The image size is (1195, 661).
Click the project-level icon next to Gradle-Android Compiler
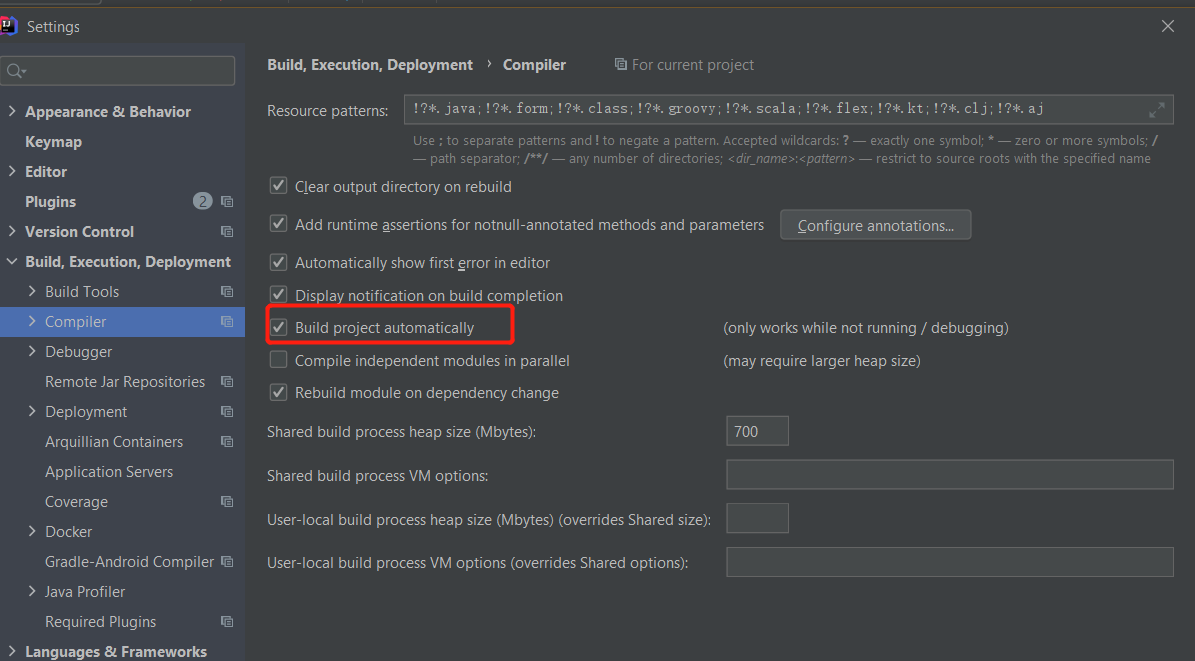226,561
